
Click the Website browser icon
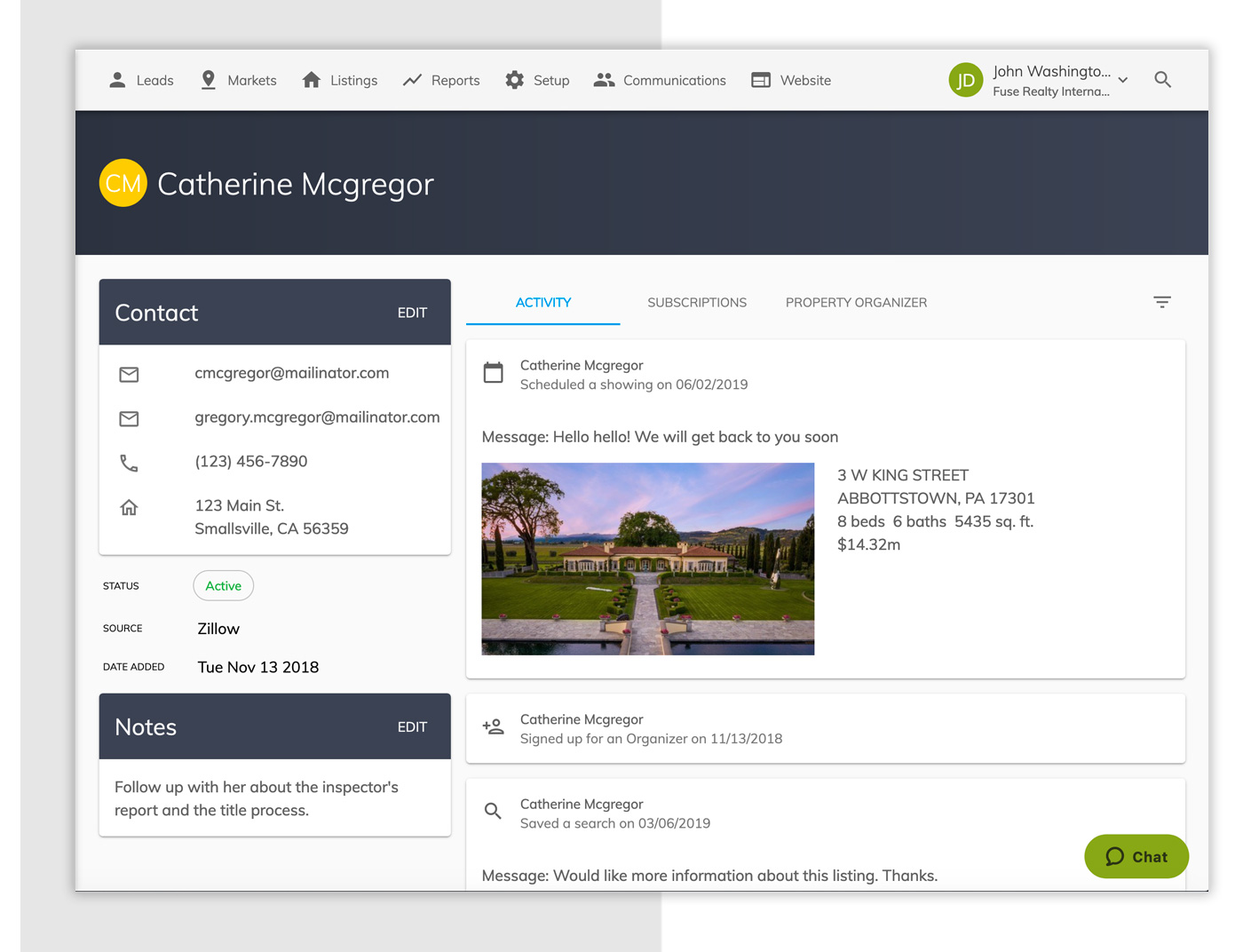[x=761, y=80]
